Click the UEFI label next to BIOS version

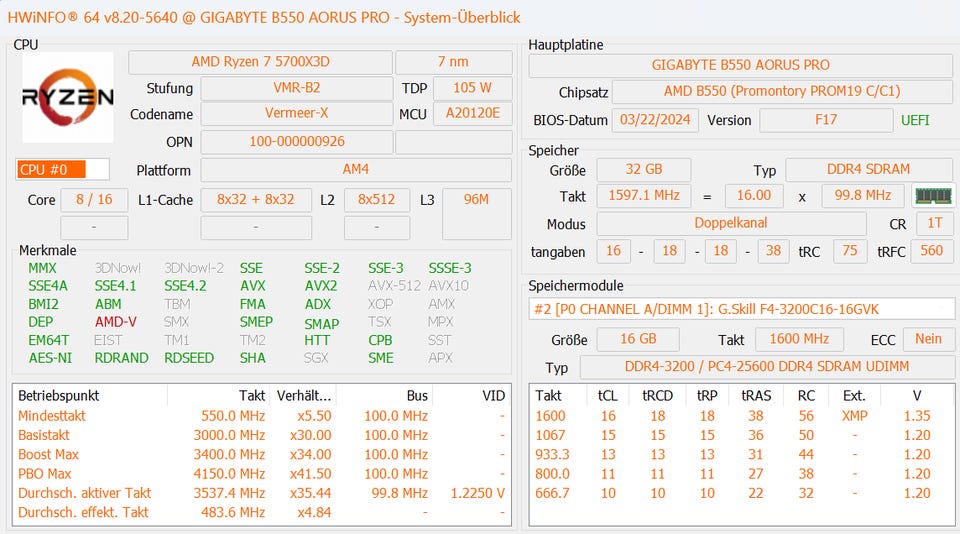[915, 120]
